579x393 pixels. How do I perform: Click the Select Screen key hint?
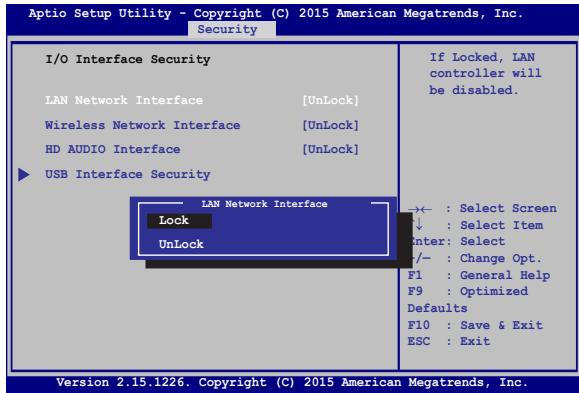click(x=482, y=208)
